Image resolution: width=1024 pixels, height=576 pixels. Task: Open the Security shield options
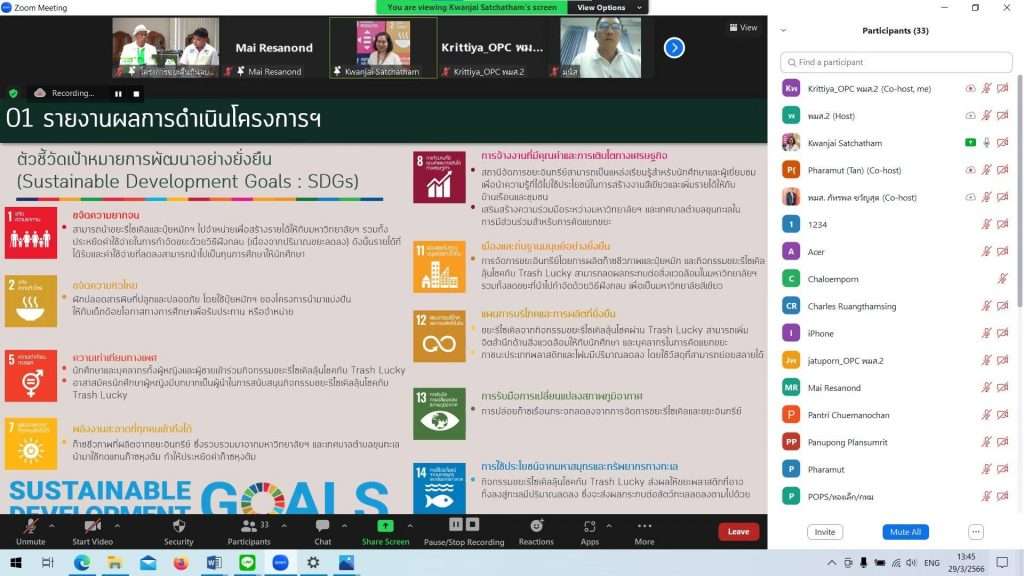click(178, 526)
